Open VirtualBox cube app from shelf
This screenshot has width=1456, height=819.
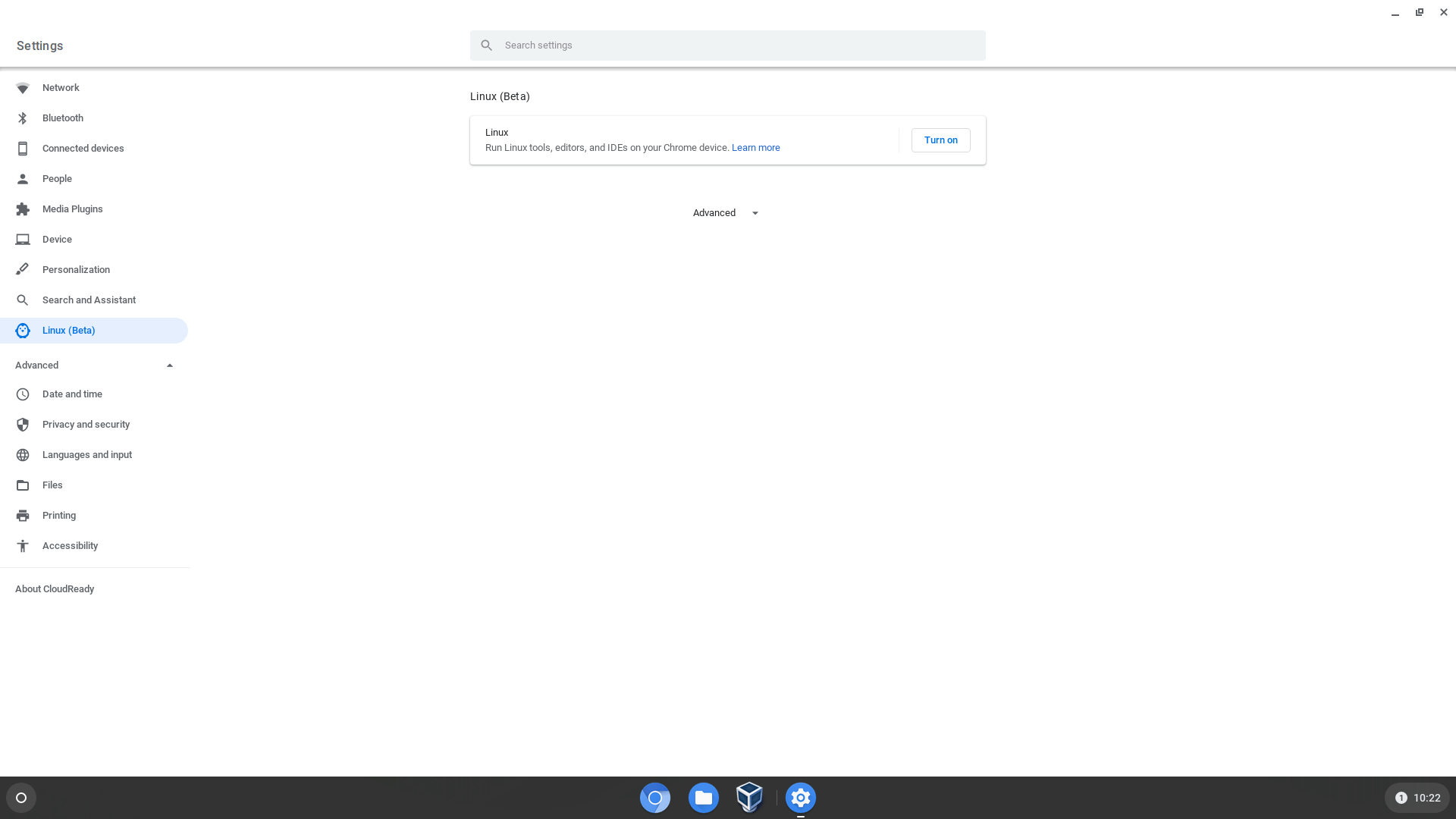(x=749, y=798)
